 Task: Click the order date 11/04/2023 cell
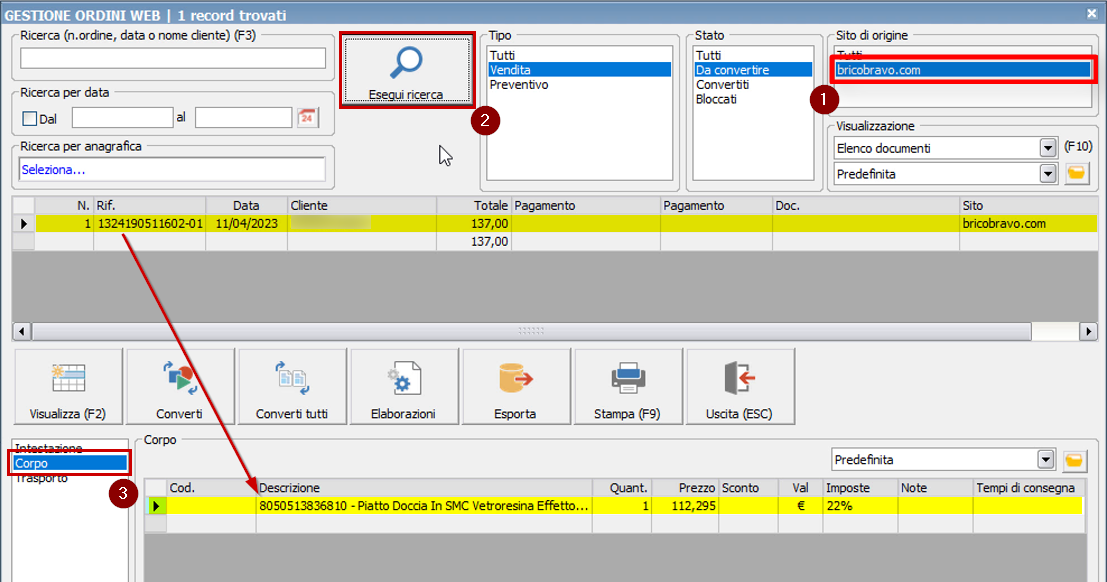point(246,224)
